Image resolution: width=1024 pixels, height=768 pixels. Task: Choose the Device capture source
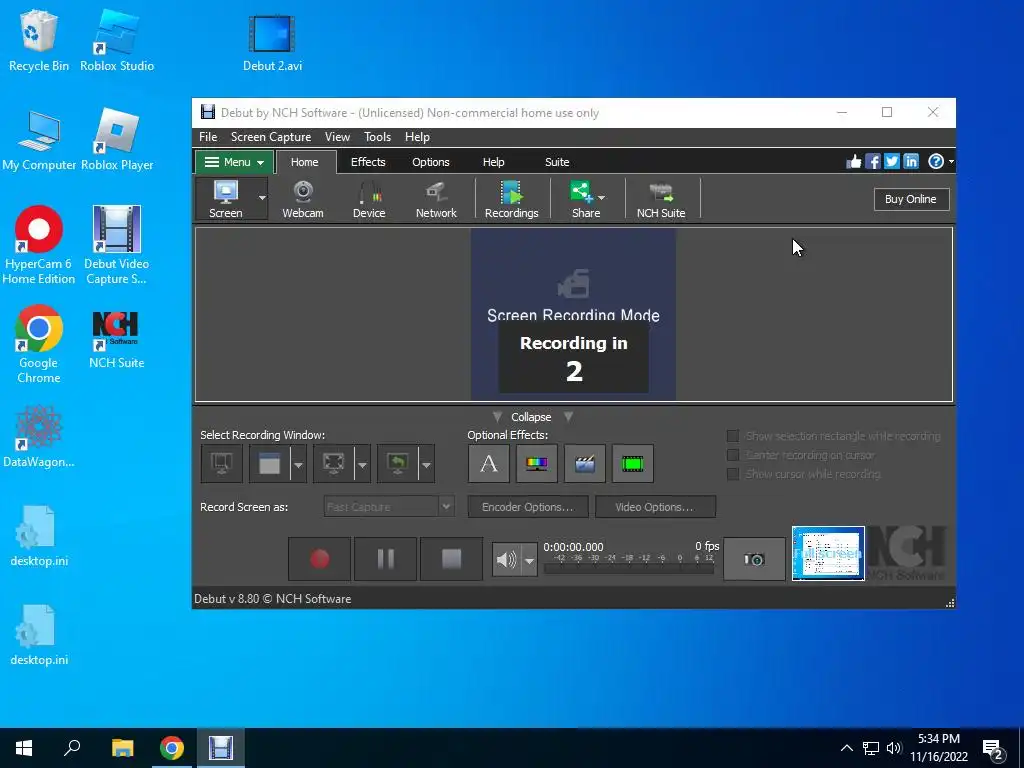369,199
